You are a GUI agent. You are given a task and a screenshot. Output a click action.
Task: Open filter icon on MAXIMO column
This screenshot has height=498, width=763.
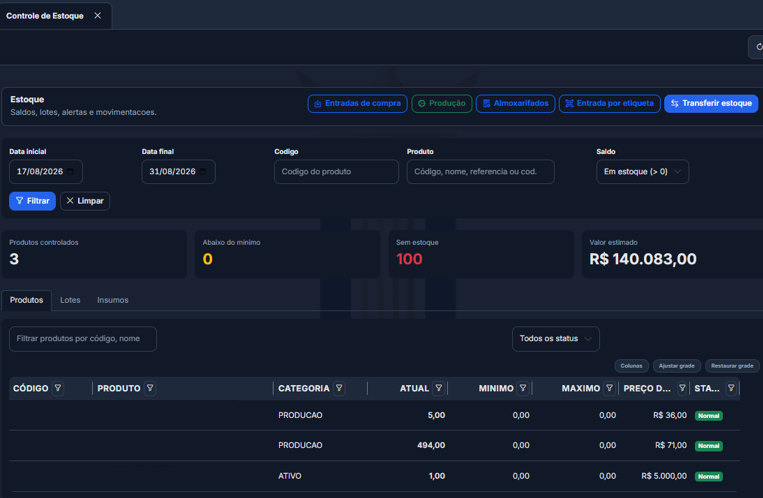(609, 388)
